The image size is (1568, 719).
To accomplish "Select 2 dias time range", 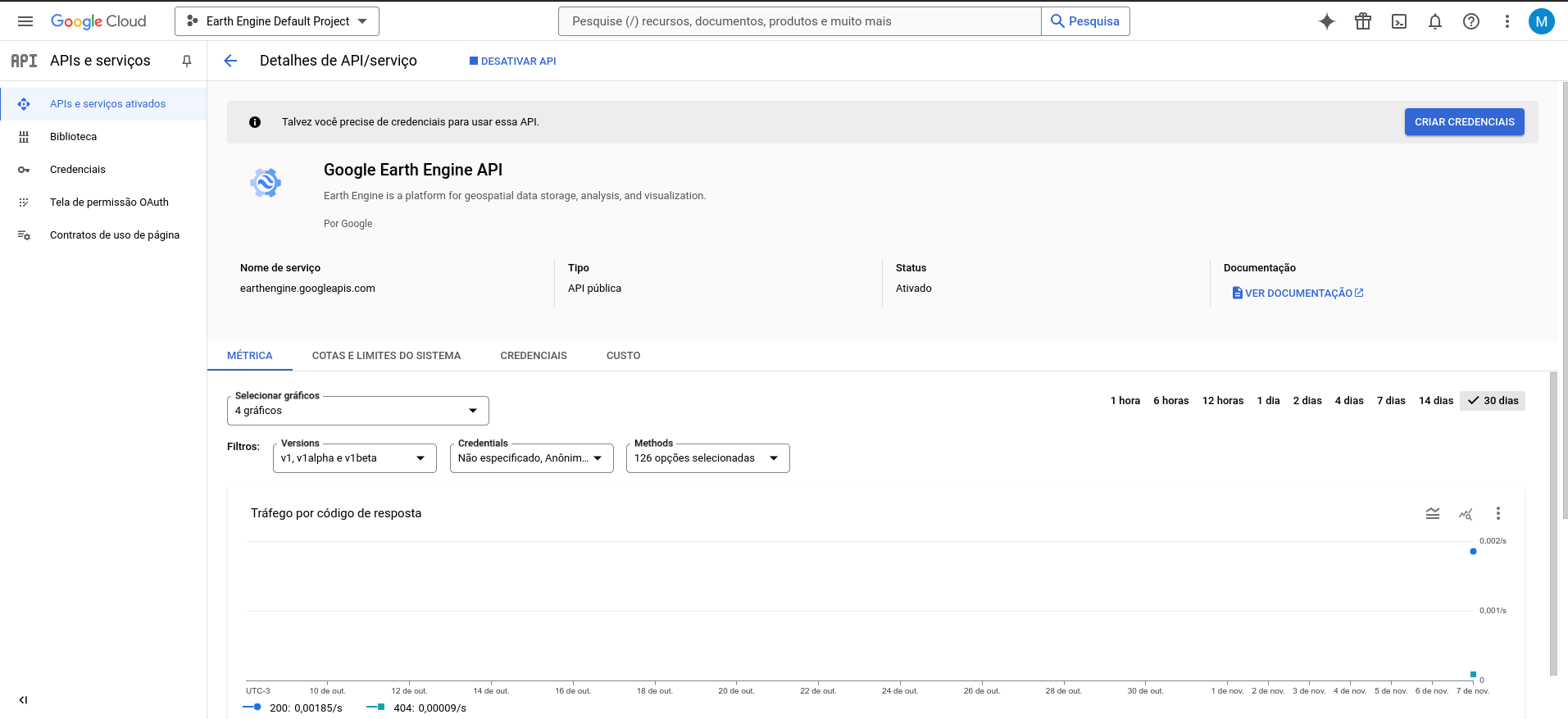I will point(1307,401).
